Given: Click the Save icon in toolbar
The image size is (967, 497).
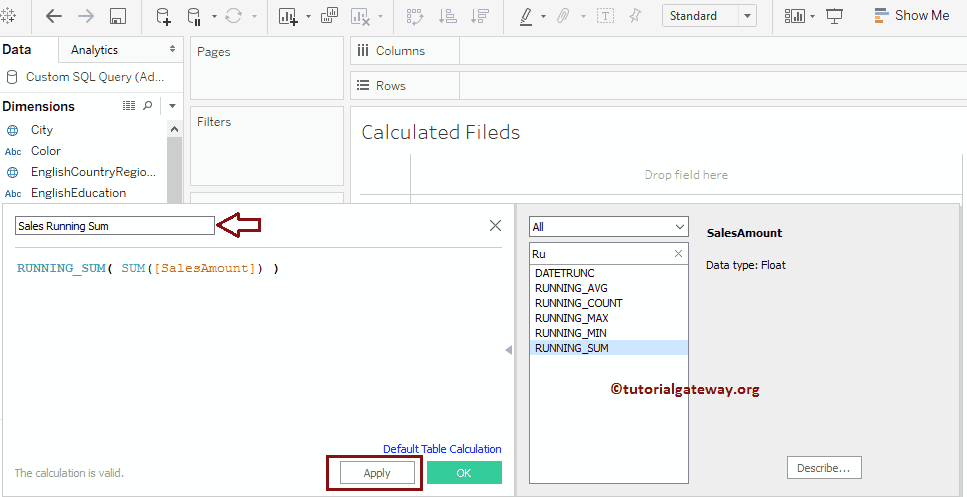Looking at the screenshot, I should pyautogui.click(x=118, y=17).
